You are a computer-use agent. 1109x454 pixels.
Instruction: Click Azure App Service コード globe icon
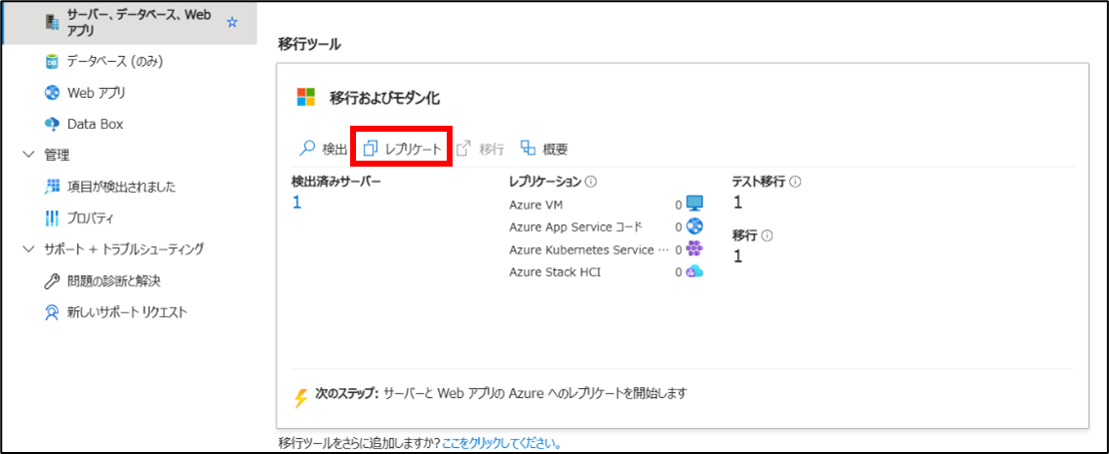[695, 226]
